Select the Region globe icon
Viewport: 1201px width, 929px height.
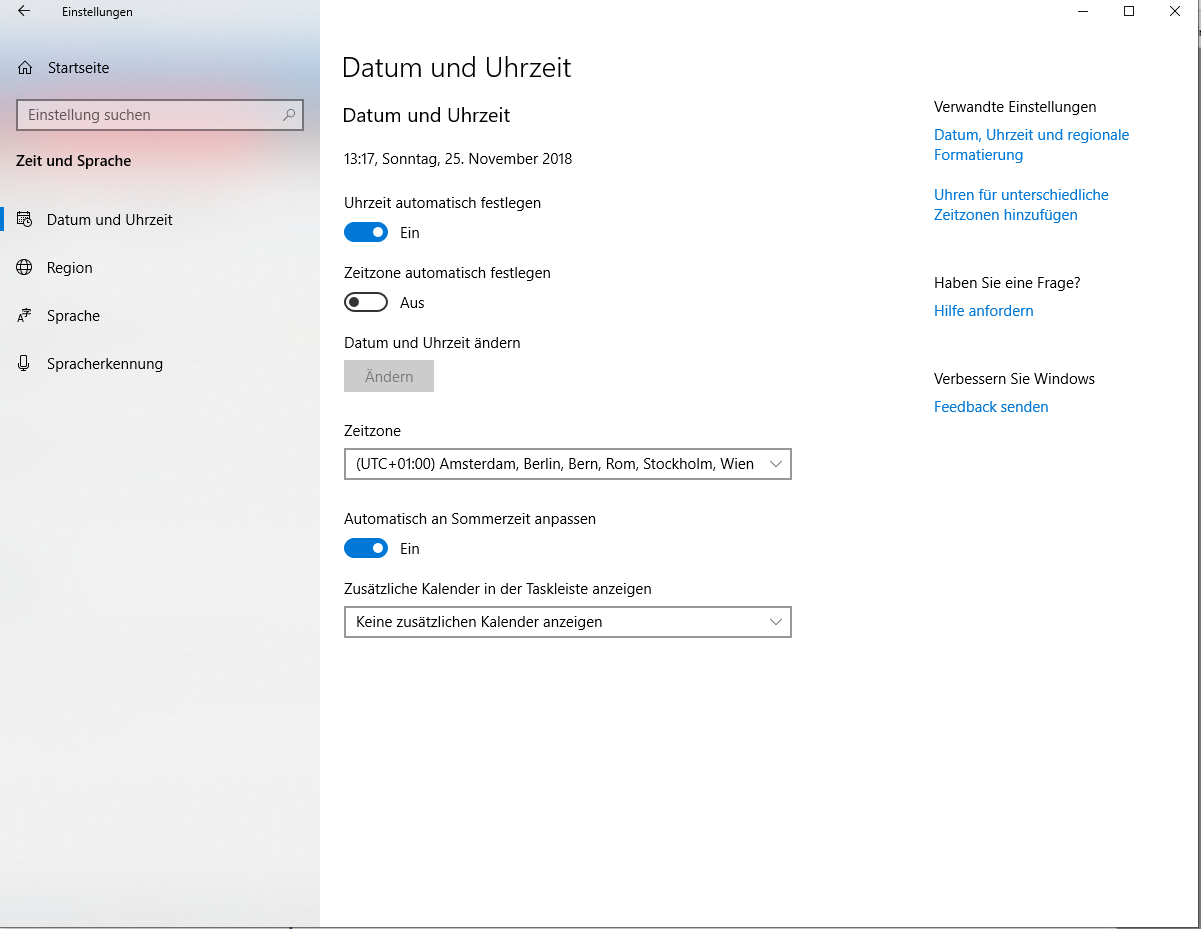pos(25,267)
